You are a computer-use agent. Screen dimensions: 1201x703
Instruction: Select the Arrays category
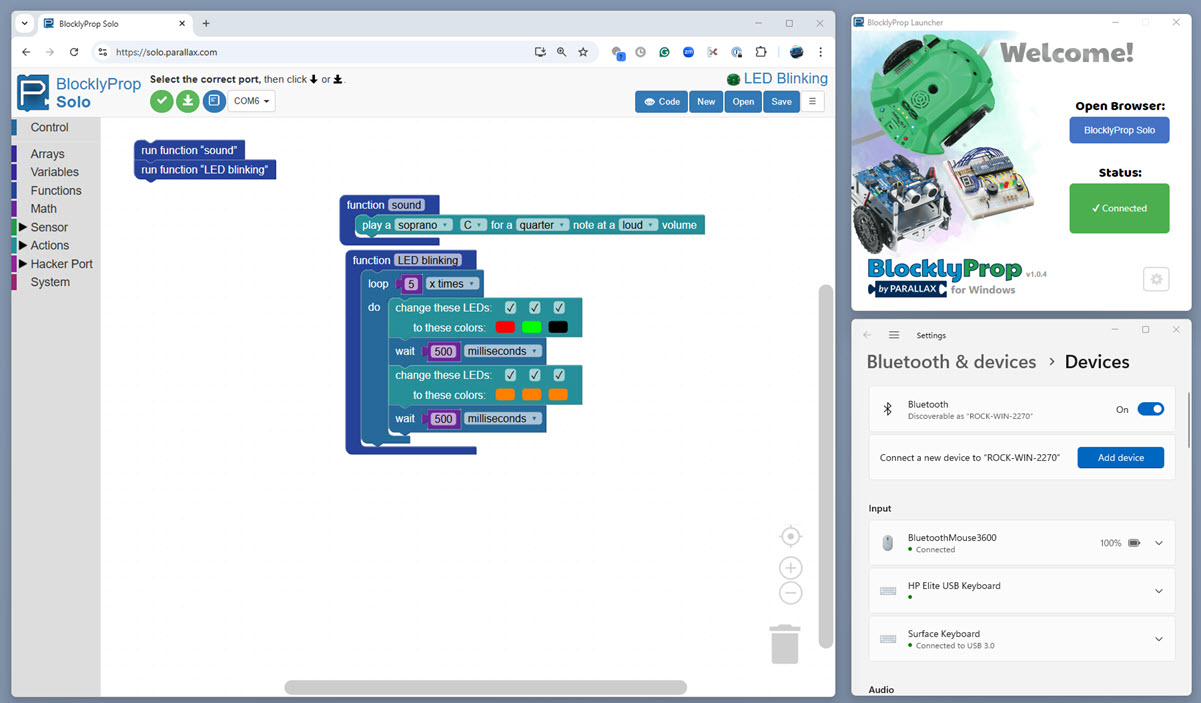[x=47, y=154]
